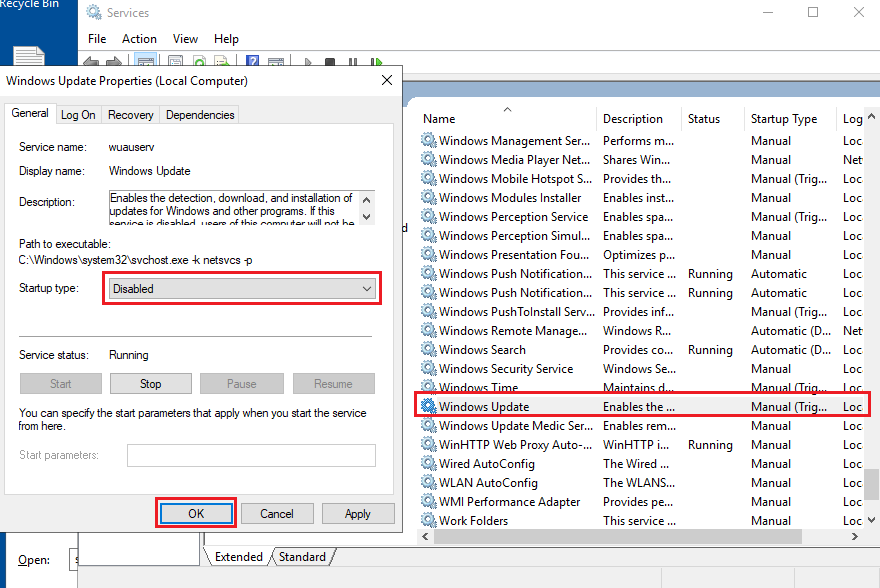The height and width of the screenshot is (588, 880).
Task: Click the Start Service play icon in toolbar
Action: [308, 61]
